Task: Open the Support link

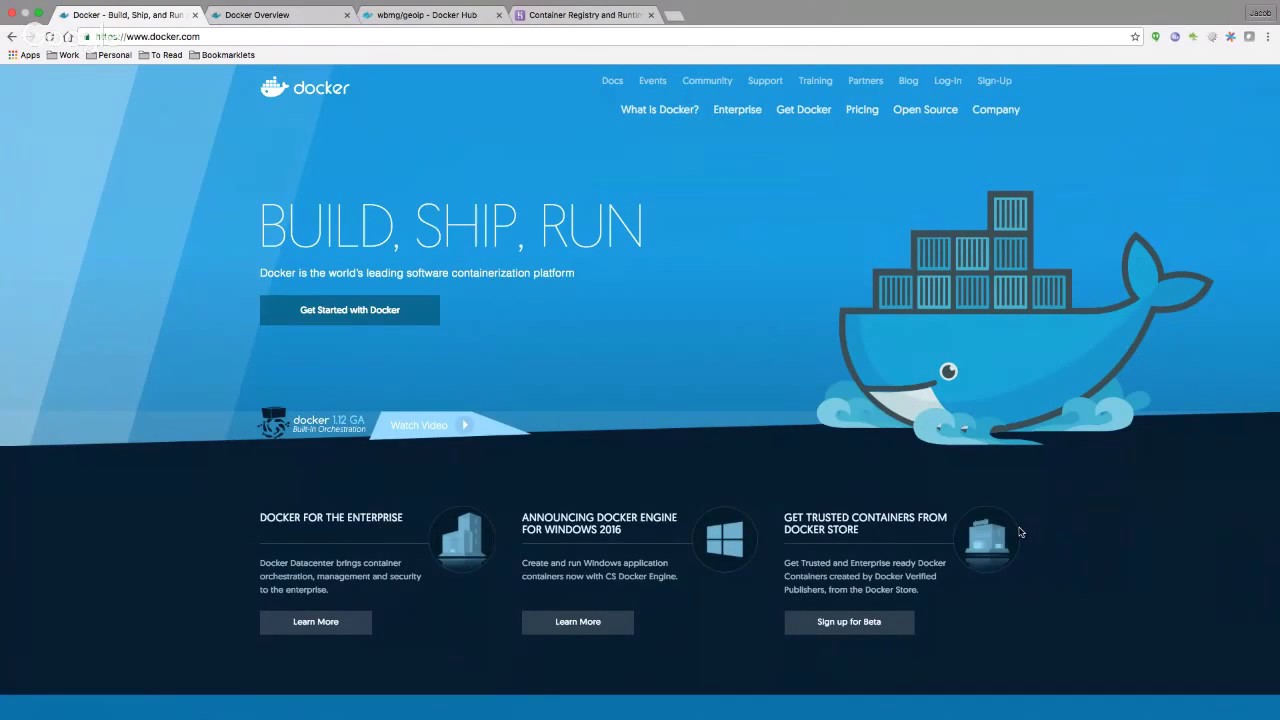Action: click(765, 81)
